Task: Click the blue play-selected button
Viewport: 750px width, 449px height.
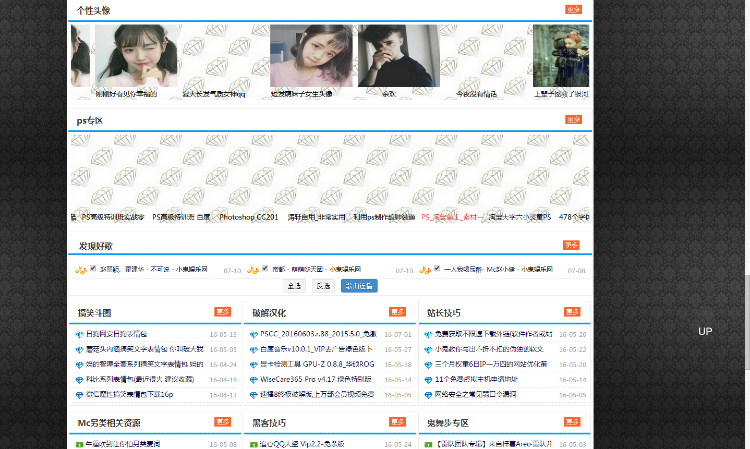Action: tap(359, 286)
